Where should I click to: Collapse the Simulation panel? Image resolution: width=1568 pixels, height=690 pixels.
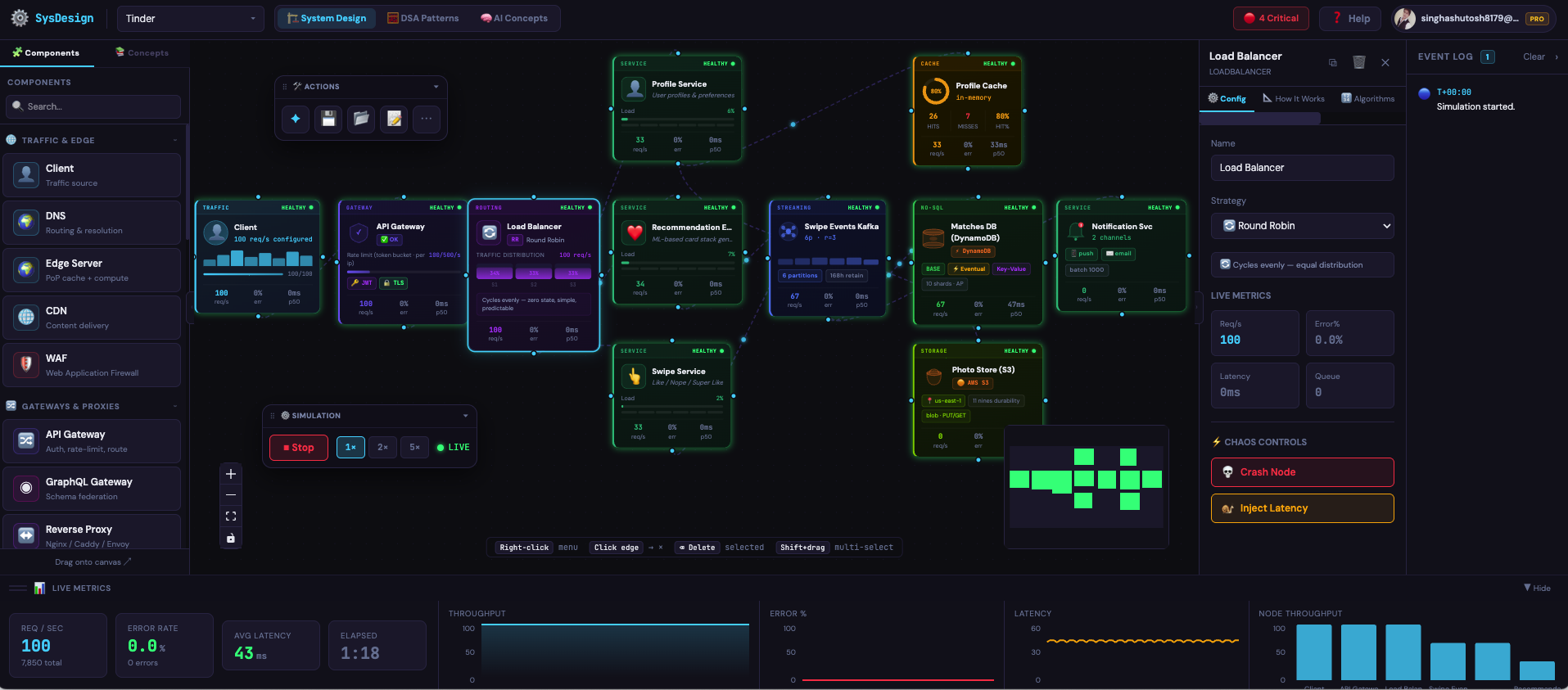[465, 416]
